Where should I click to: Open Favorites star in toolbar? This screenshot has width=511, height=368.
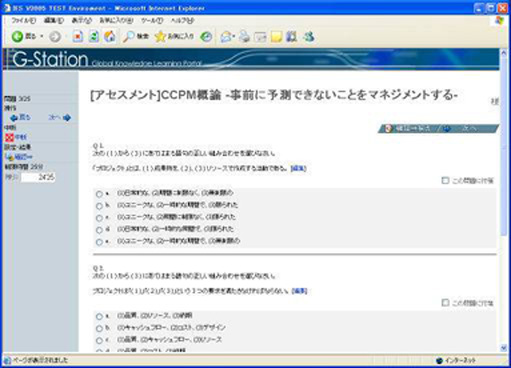(160, 37)
